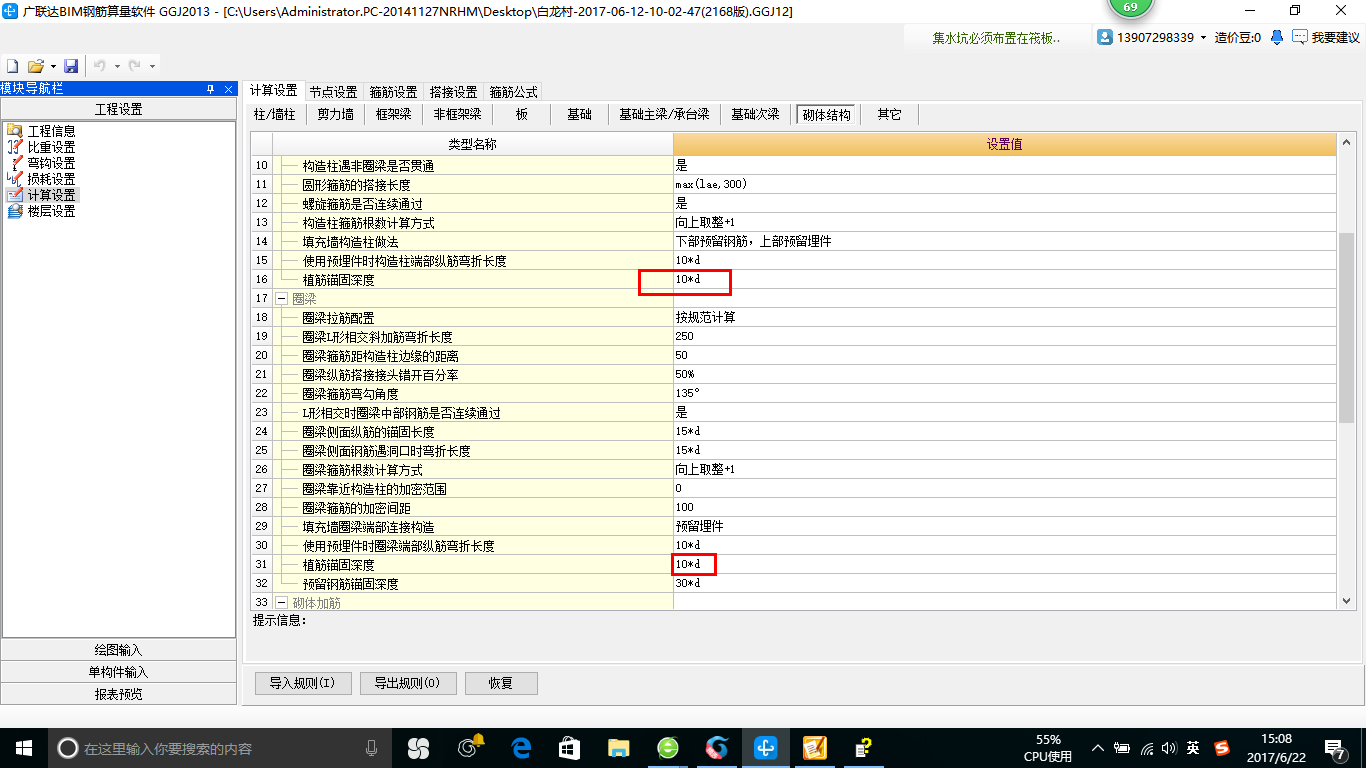
Task: Click the notification bell icon
Action: (1277, 37)
